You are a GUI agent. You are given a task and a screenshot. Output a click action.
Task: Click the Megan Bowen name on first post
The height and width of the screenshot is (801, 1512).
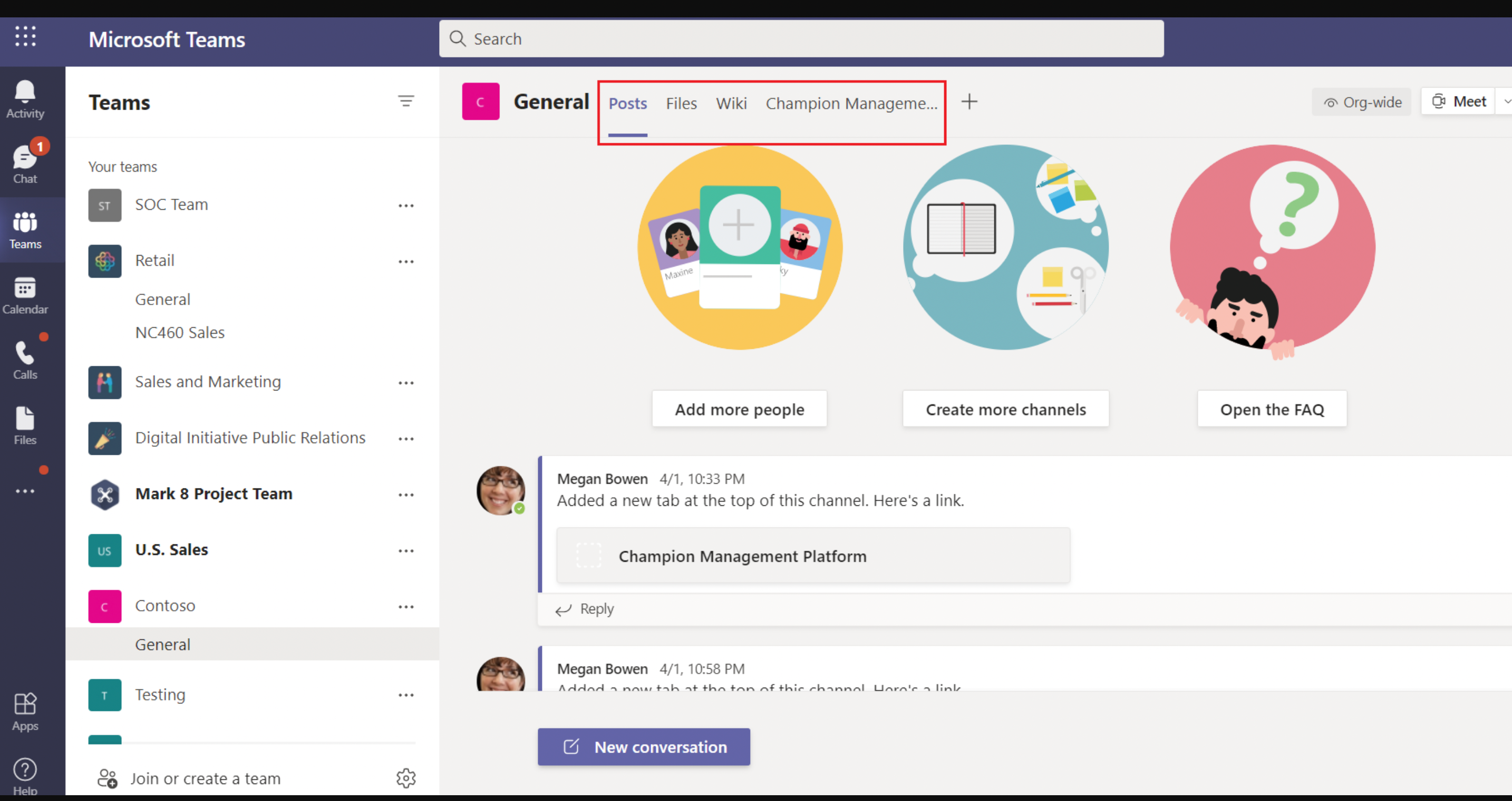[602, 479]
